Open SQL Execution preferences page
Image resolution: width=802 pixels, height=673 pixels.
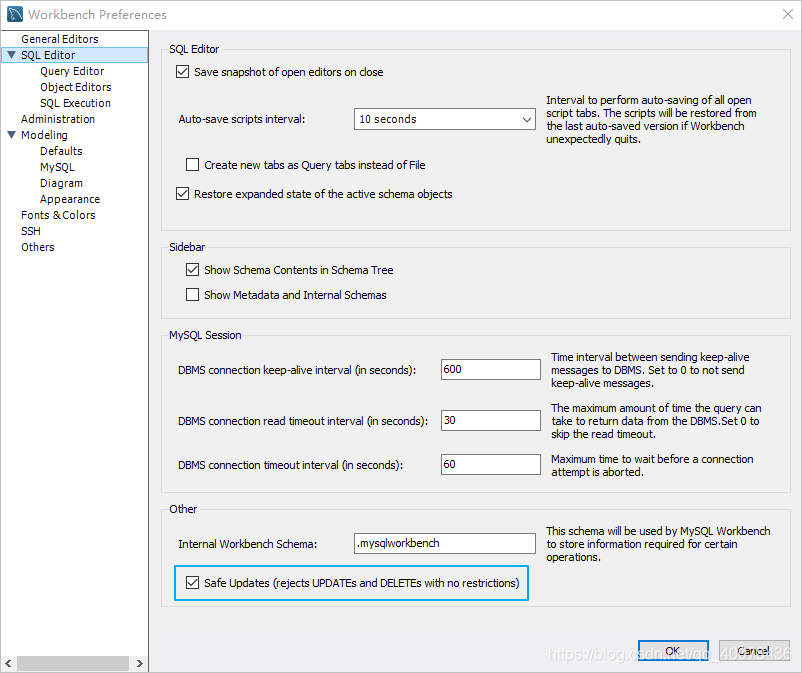(75, 103)
